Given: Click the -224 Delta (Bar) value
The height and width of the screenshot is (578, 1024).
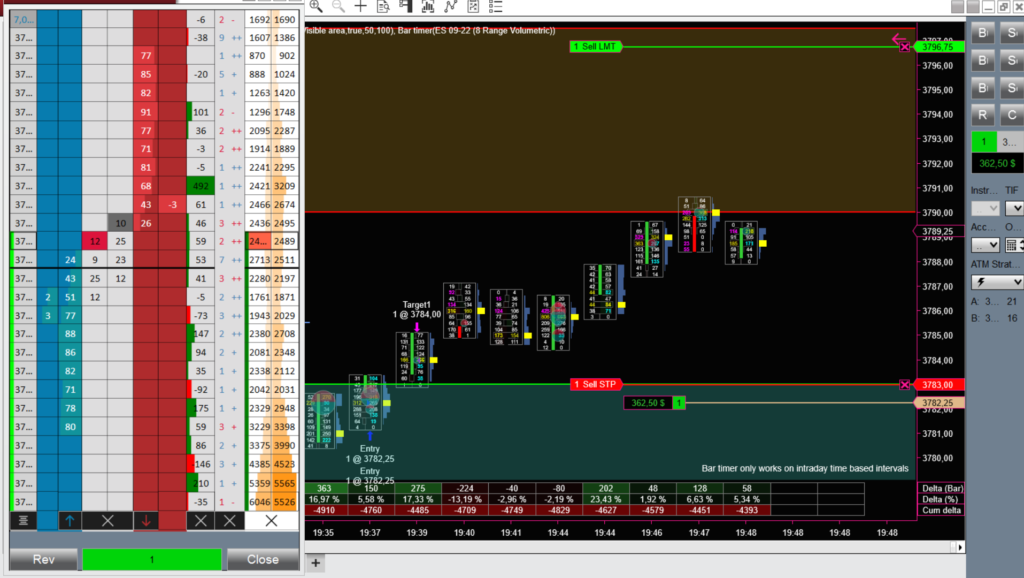Looking at the screenshot, I should point(465,489).
